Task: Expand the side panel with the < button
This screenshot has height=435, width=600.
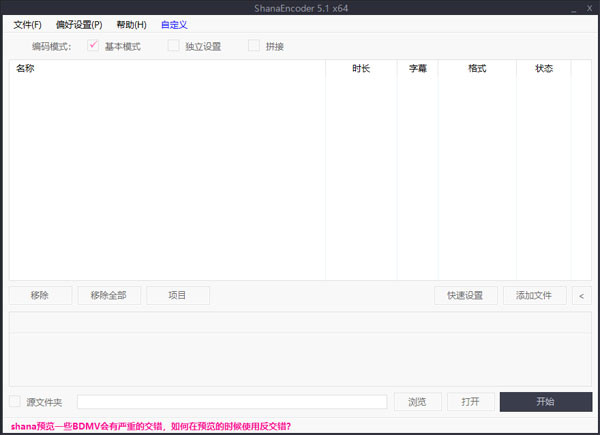Action: 581,295
